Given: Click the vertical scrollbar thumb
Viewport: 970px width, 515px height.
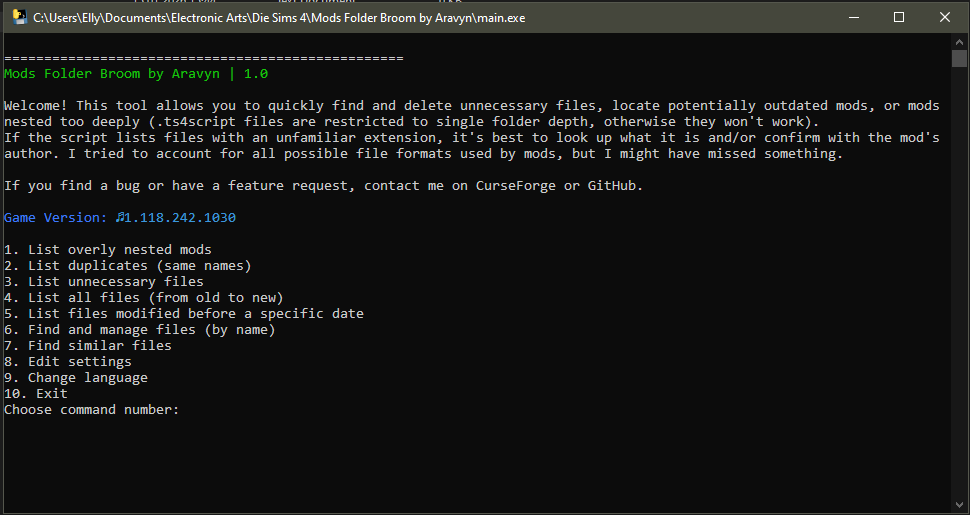Looking at the screenshot, I should [x=960, y=59].
